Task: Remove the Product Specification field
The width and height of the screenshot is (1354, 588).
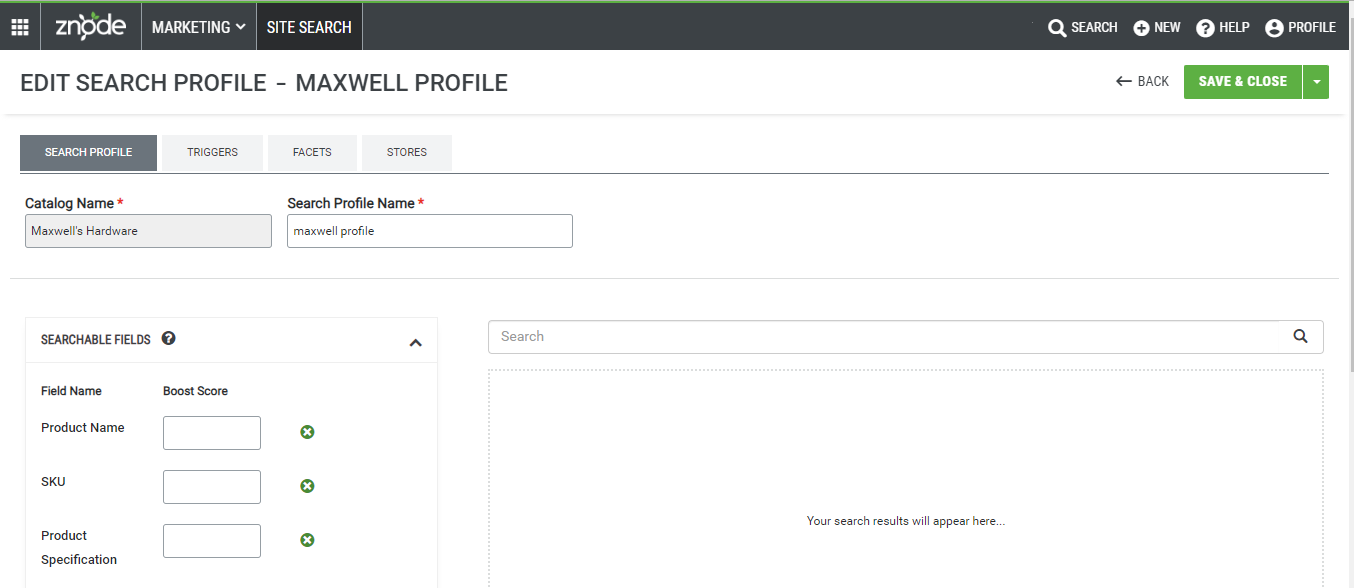Action: coord(308,540)
